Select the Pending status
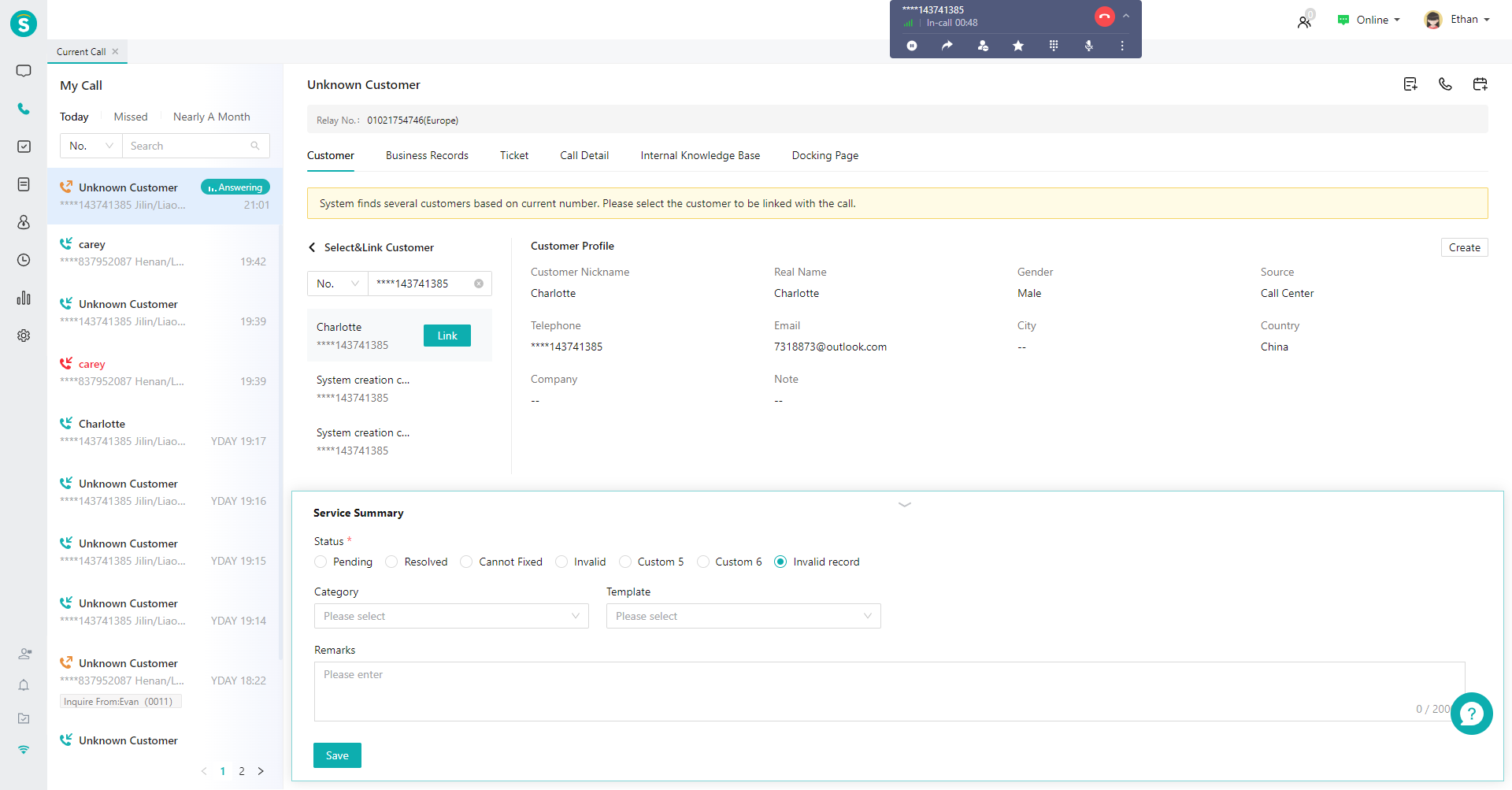 (321, 562)
